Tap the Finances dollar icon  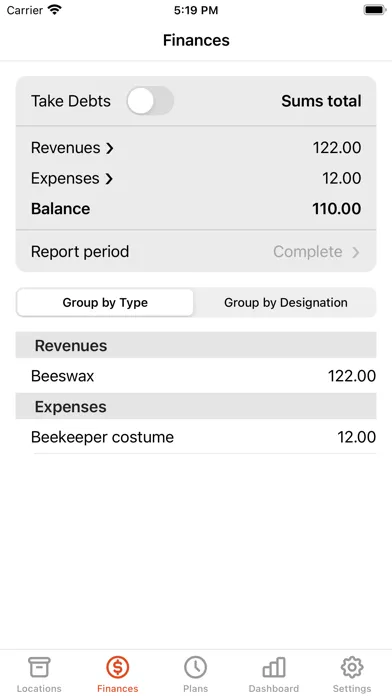[x=118, y=667]
